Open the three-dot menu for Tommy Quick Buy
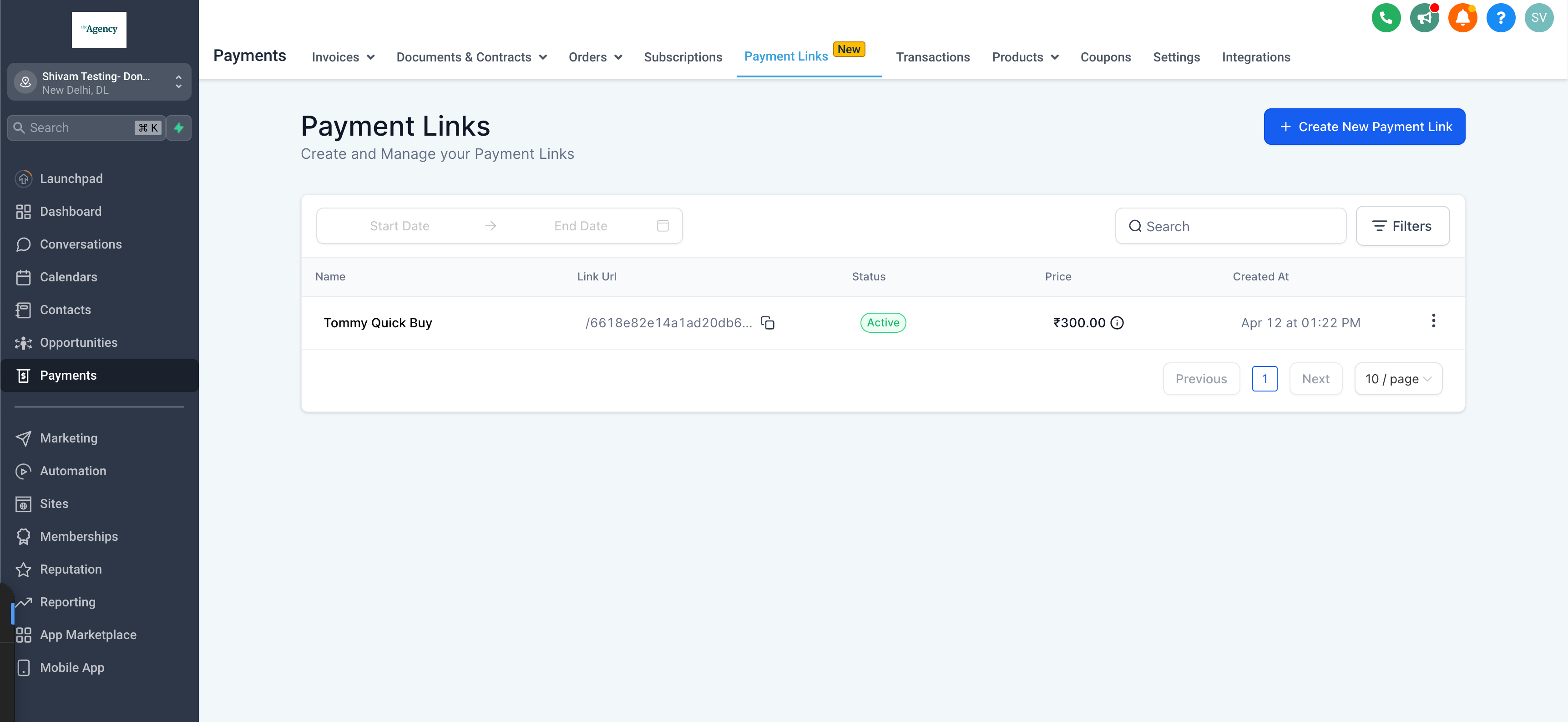1568x722 pixels. (1433, 321)
